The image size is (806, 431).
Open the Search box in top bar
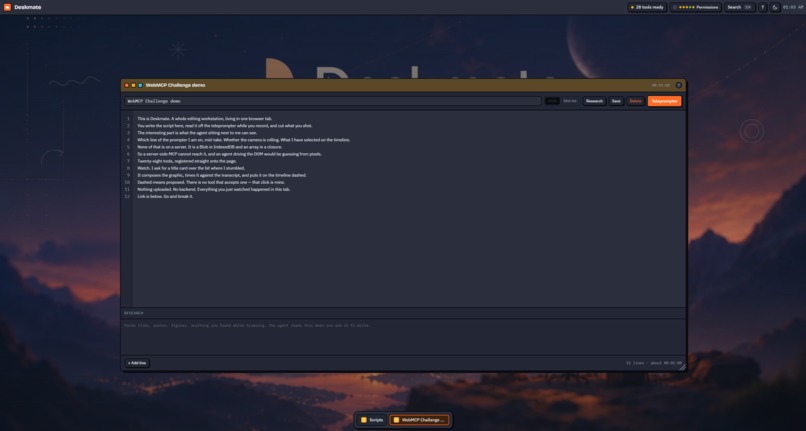(x=739, y=7)
